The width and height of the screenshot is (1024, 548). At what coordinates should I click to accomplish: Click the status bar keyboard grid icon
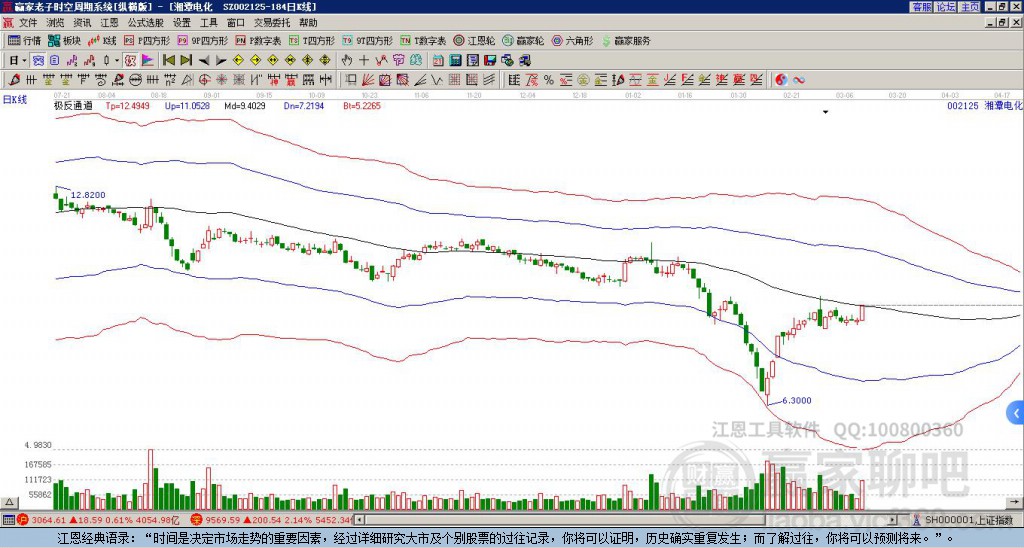point(8,520)
